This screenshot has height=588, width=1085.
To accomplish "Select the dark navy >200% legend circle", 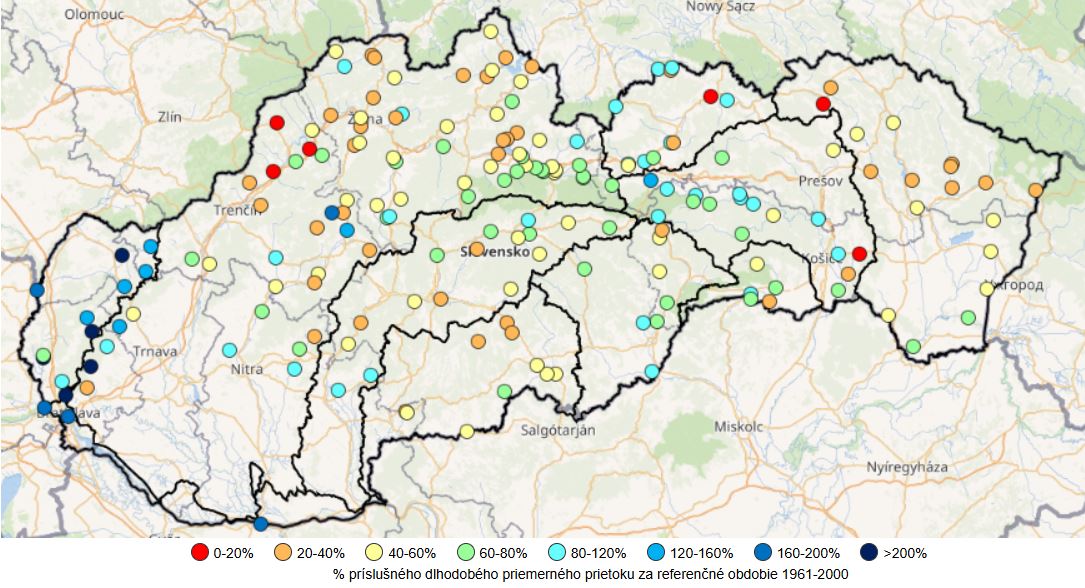I will coord(869,552).
